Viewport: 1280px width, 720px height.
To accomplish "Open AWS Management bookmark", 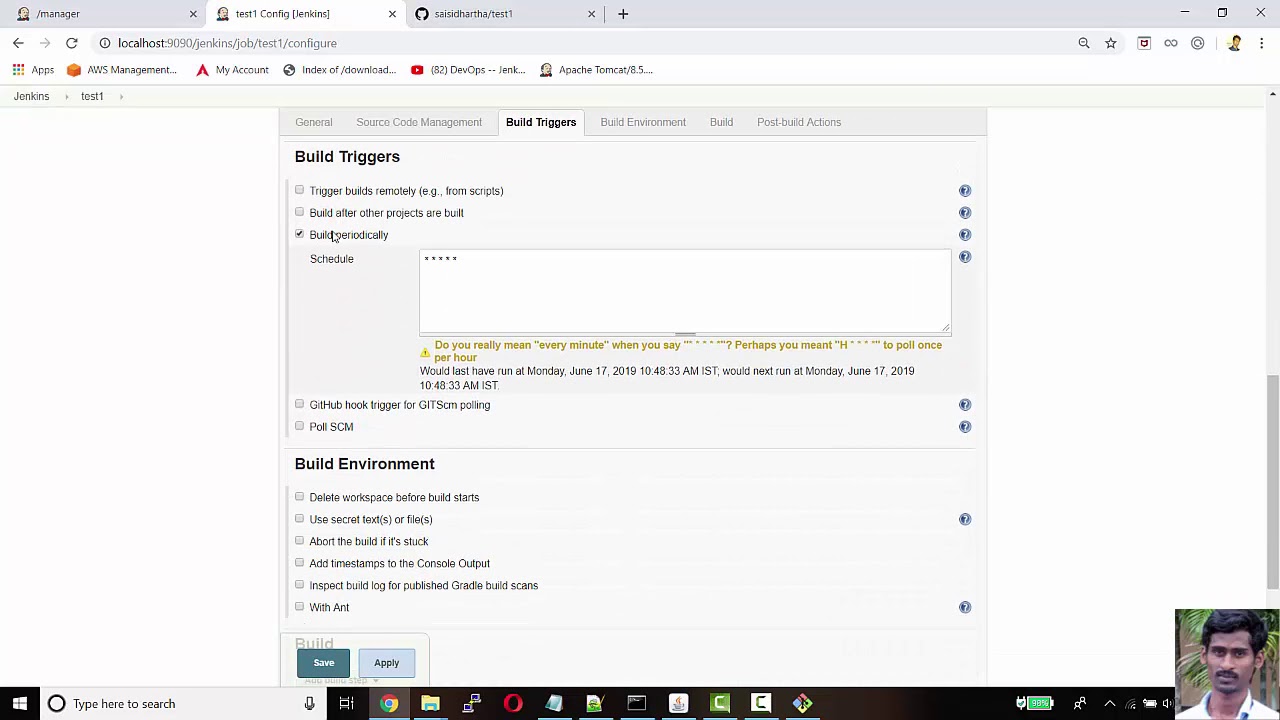I will click(122, 70).
